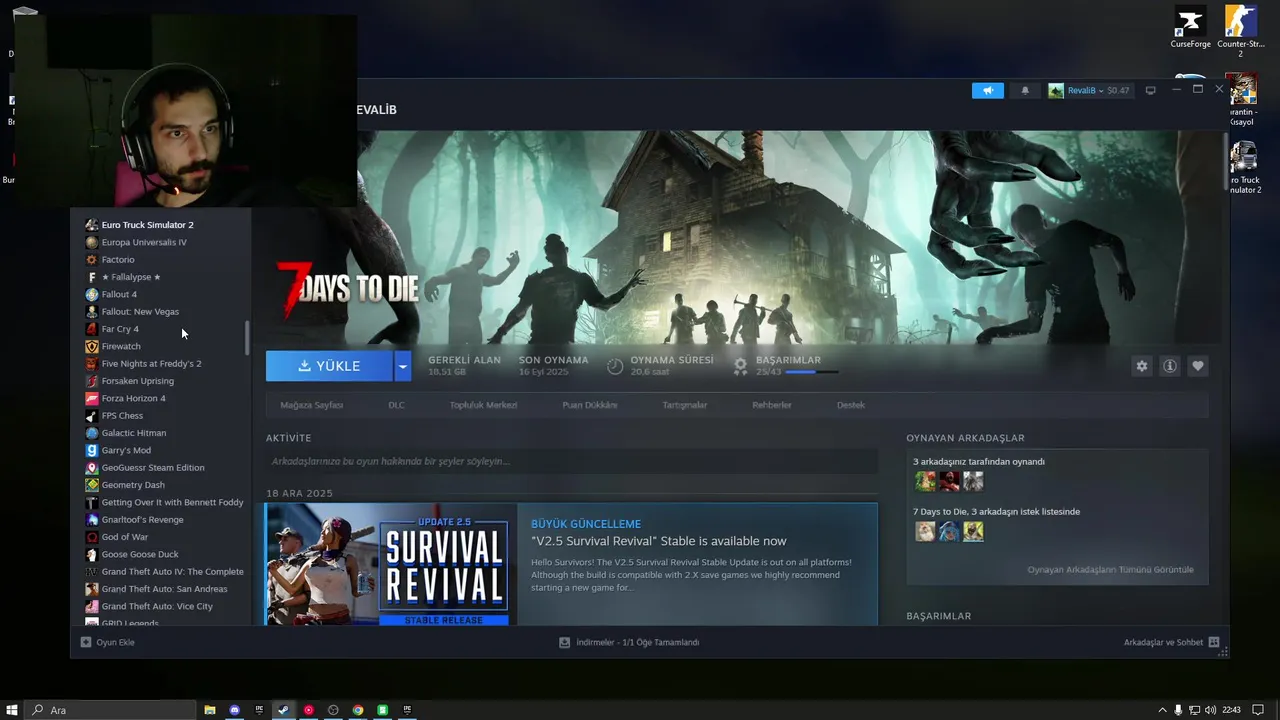Open Discord from the taskbar
Image resolution: width=1280 pixels, height=720 pixels.
click(x=235, y=710)
